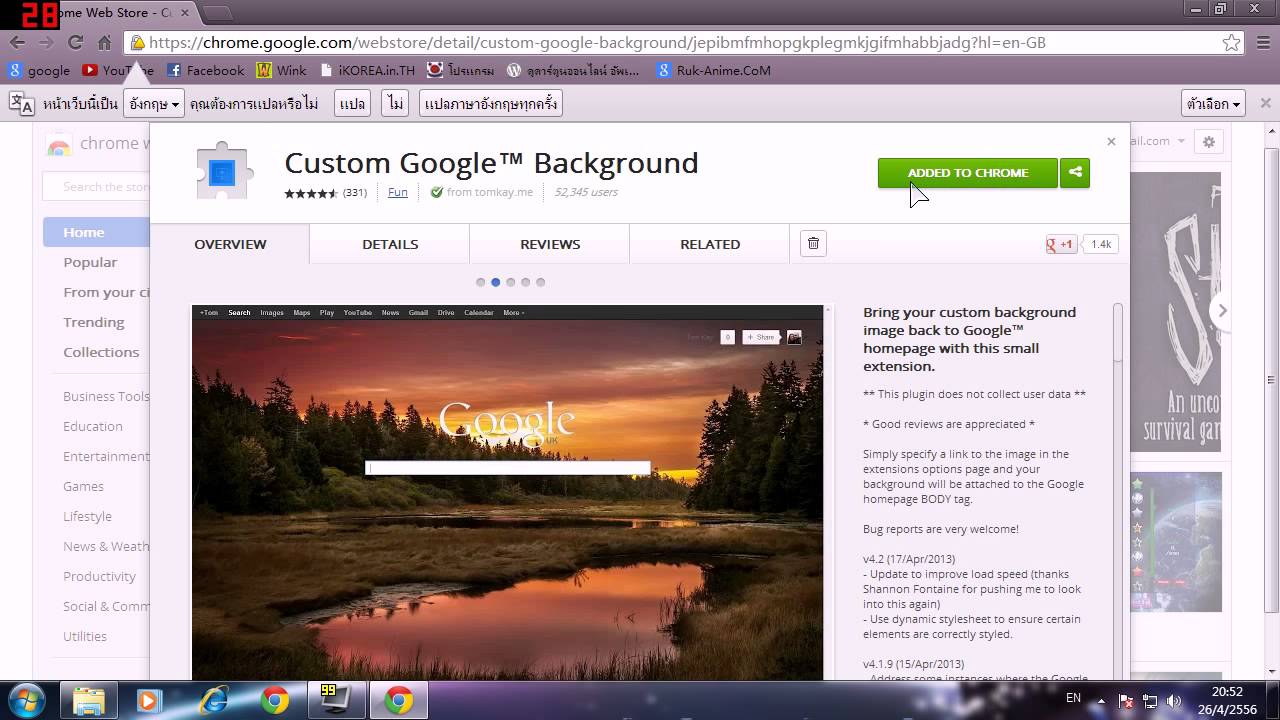Select the fourth screenshot carousel dot
This screenshot has width=1280, height=720.
coord(525,282)
